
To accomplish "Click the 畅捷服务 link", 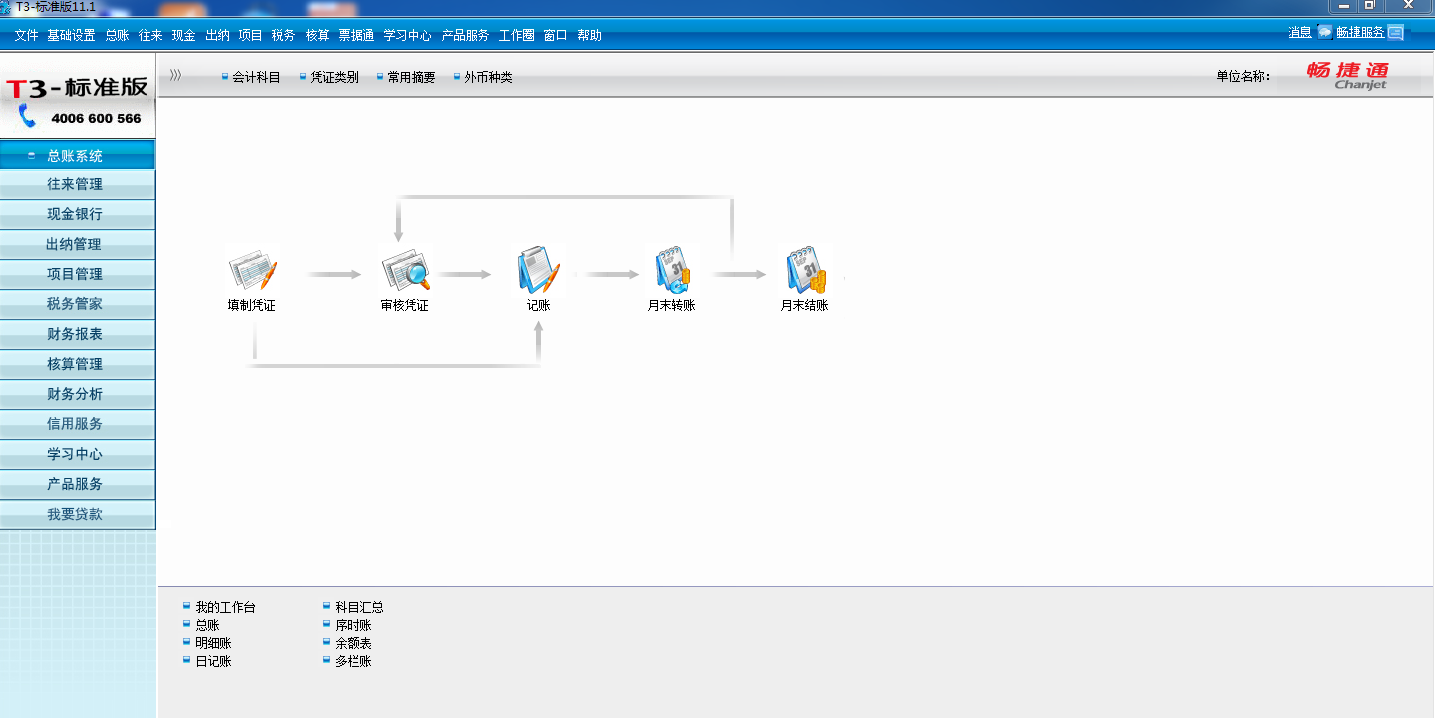I will [x=1360, y=32].
